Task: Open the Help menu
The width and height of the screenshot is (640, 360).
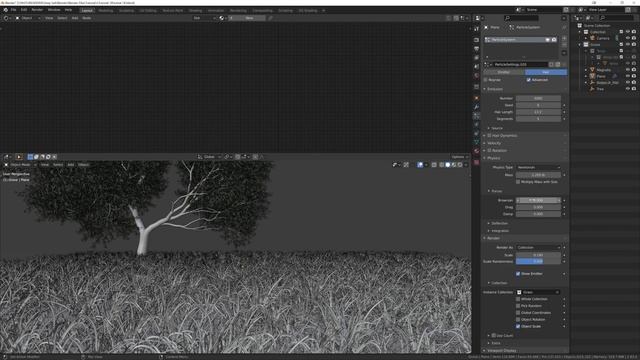Action: [69, 10]
